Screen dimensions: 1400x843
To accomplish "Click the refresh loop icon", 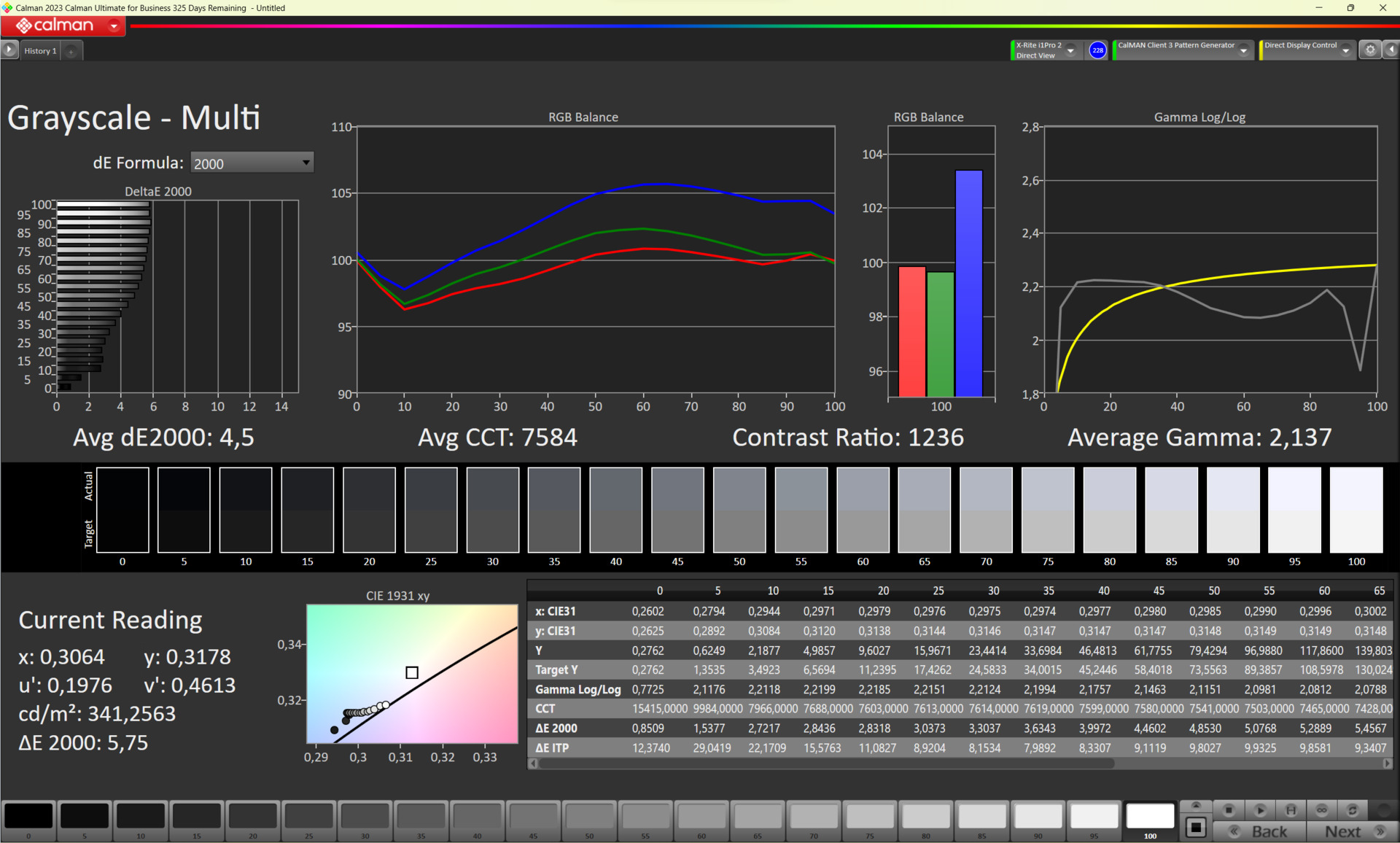I will point(1353,810).
